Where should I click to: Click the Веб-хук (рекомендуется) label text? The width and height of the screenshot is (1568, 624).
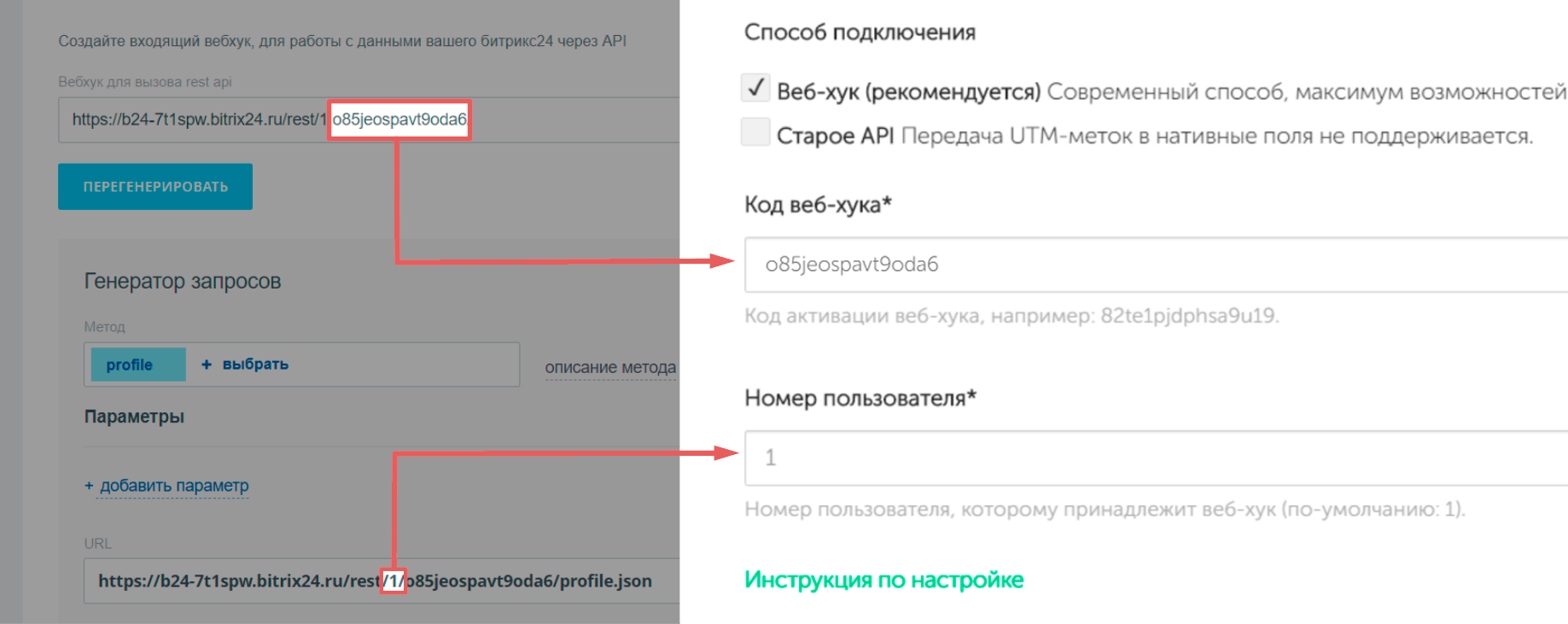pos(908,91)
